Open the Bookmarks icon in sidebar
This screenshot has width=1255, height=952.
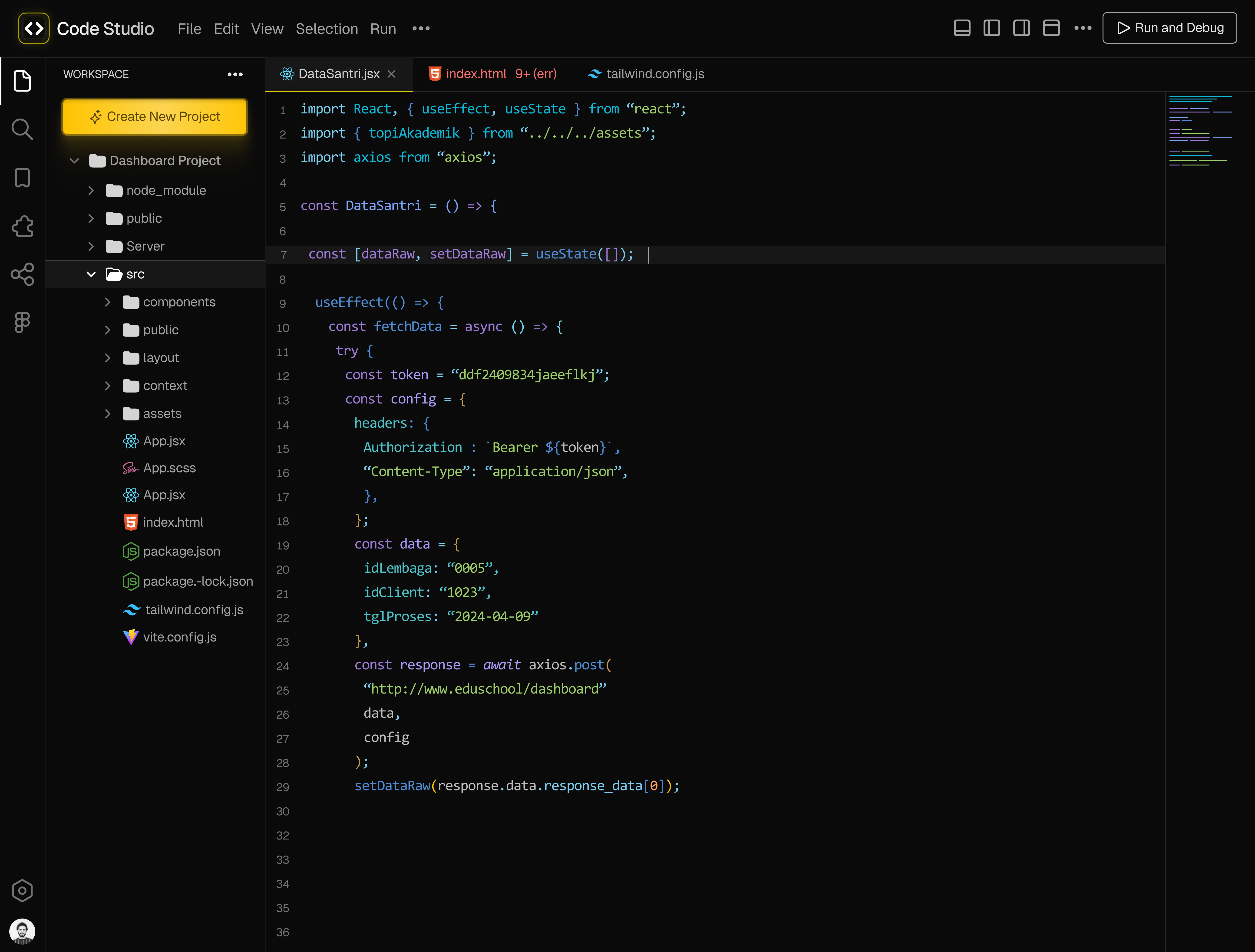(x=22, y=178)
